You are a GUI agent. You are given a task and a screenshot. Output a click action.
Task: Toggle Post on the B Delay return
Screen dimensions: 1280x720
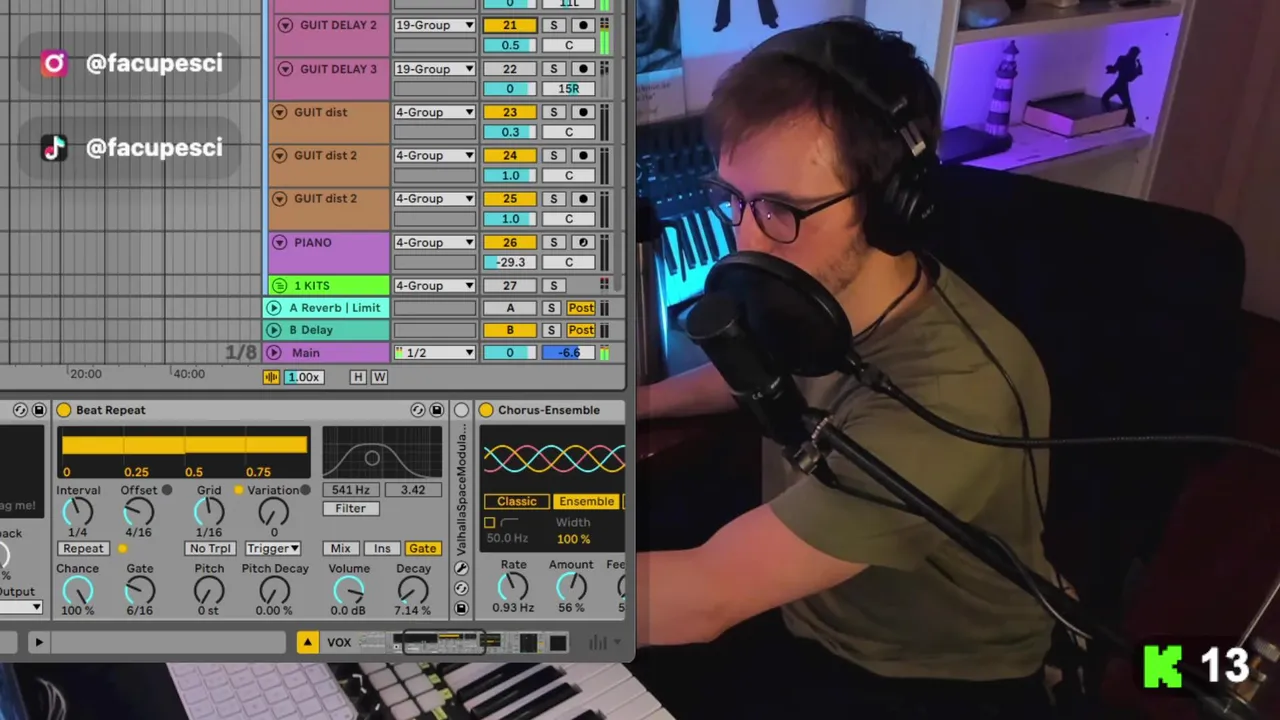(581, 330)
